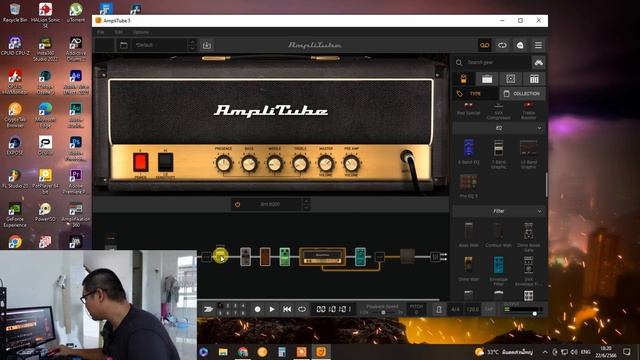Click the chain output mixer icon
640x360 pixels.
[435, 257]
